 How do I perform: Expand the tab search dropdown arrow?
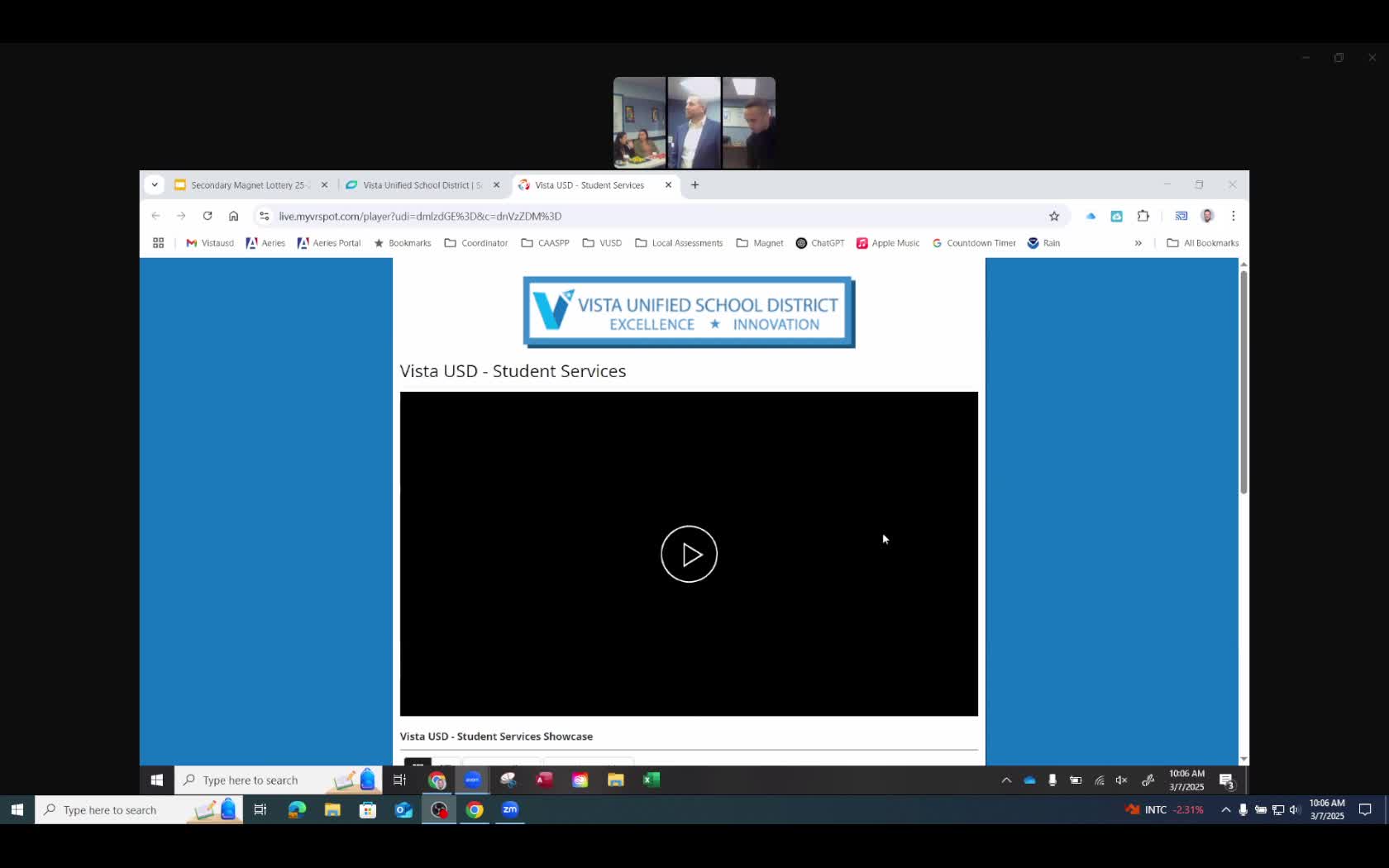tap(155, 185)
